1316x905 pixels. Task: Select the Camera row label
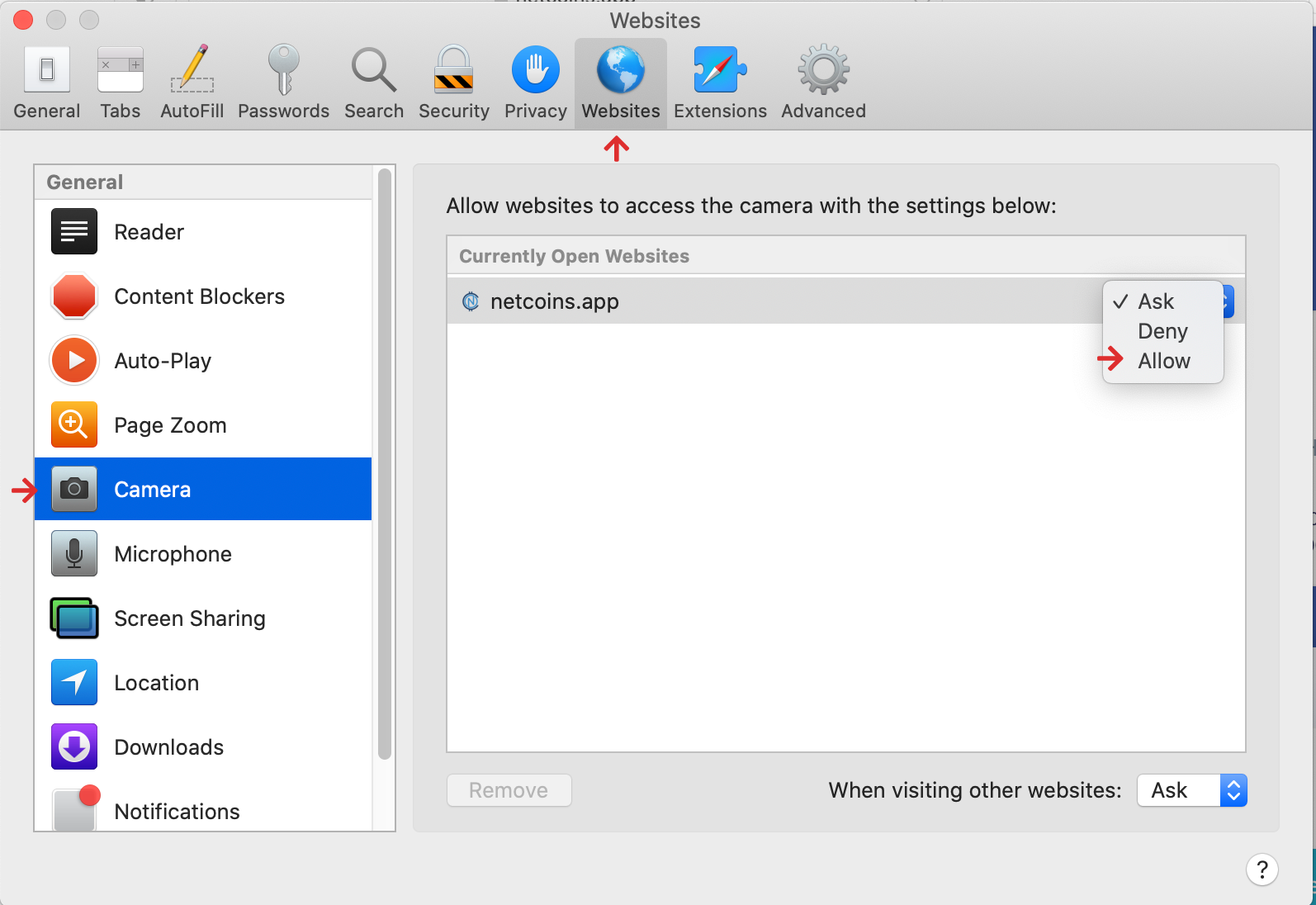[x=153, y=490]
